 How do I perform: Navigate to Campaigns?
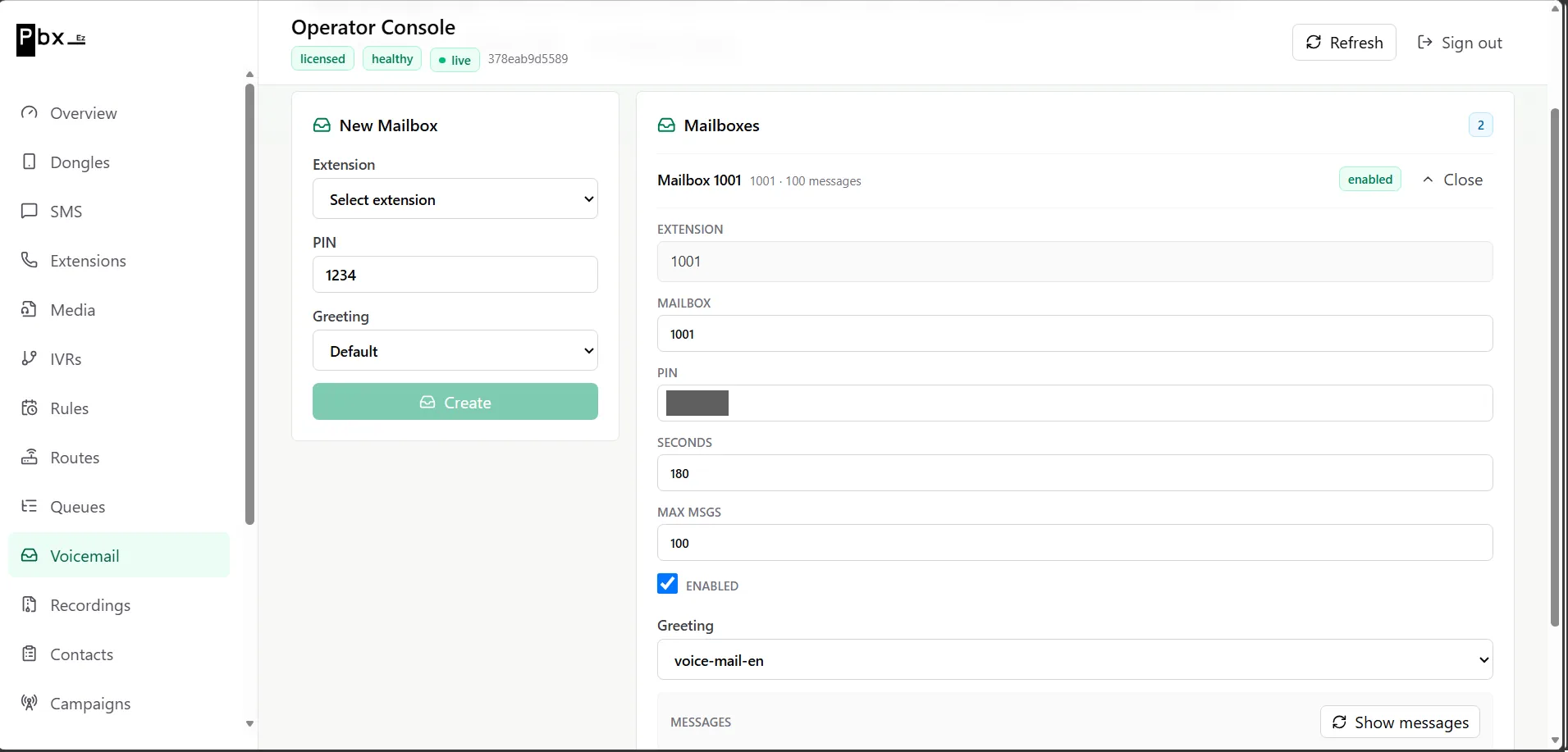[119, 704]
